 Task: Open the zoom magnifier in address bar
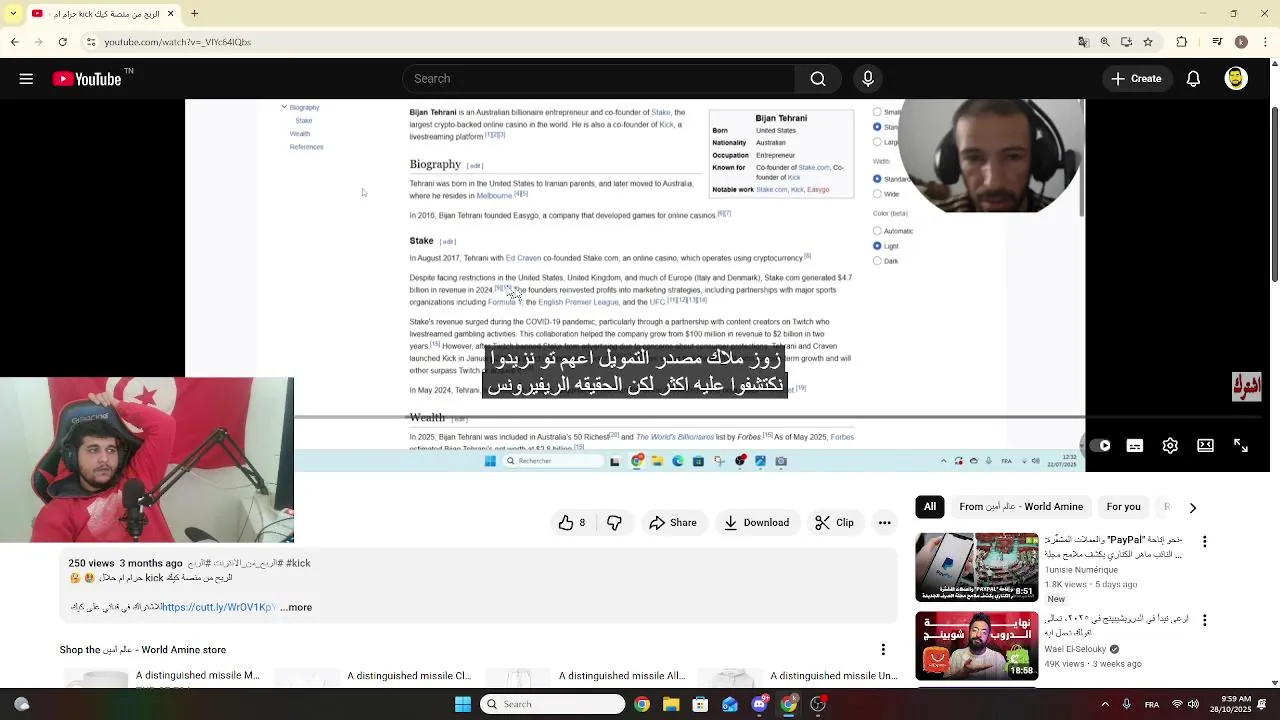pyautogui.click(x=1105, y=42)
